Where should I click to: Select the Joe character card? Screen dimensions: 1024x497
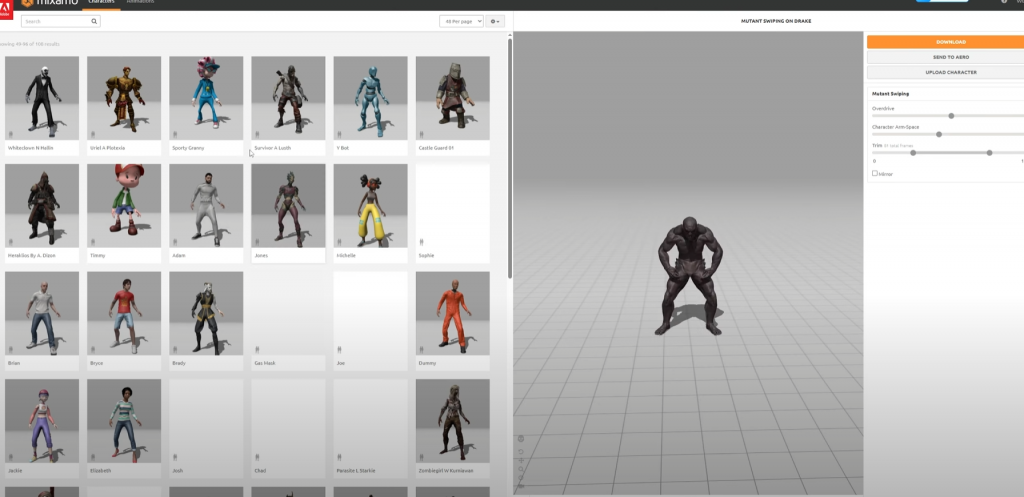(370, 321)
